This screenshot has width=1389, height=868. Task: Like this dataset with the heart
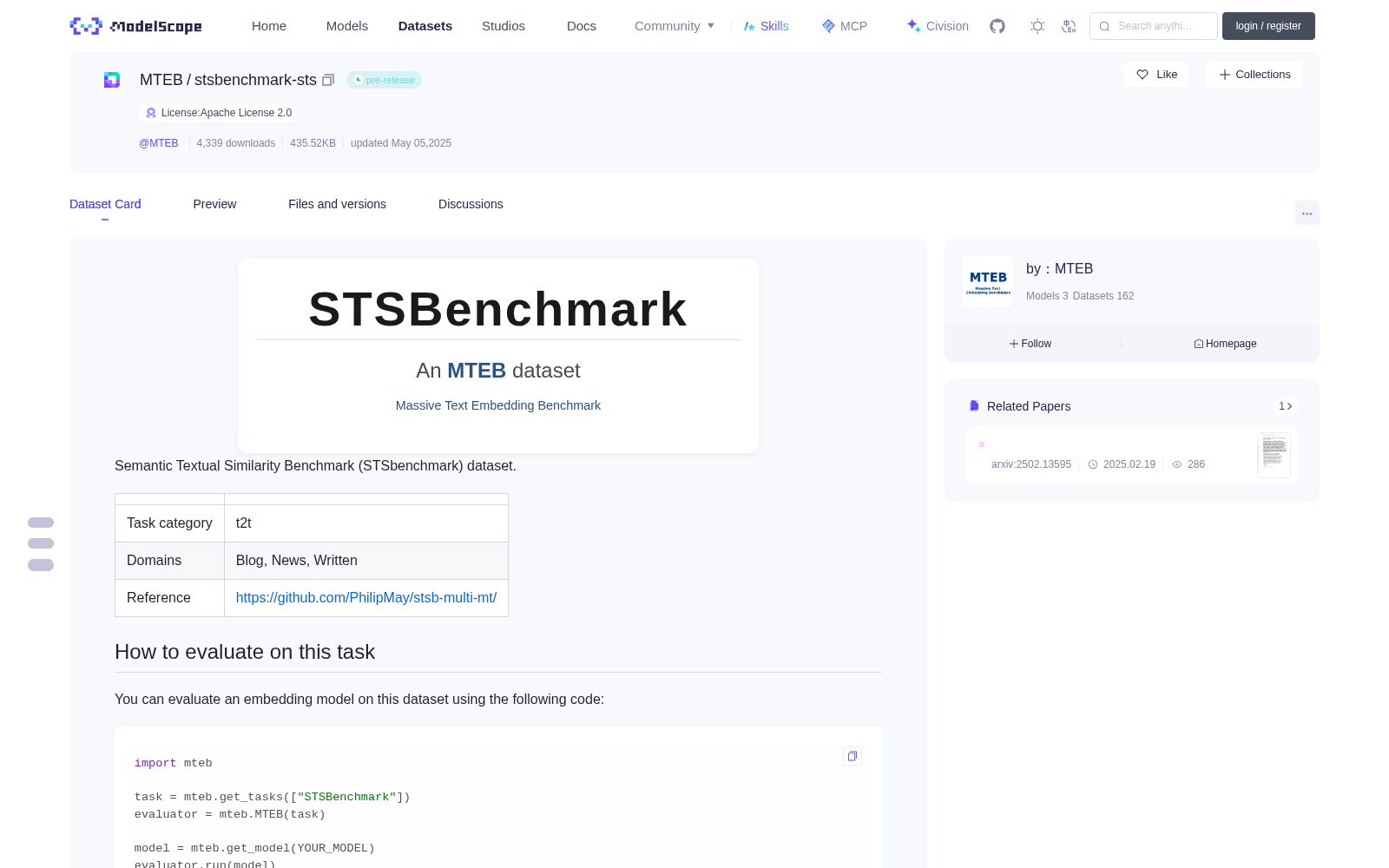[x=1156, y=75]
